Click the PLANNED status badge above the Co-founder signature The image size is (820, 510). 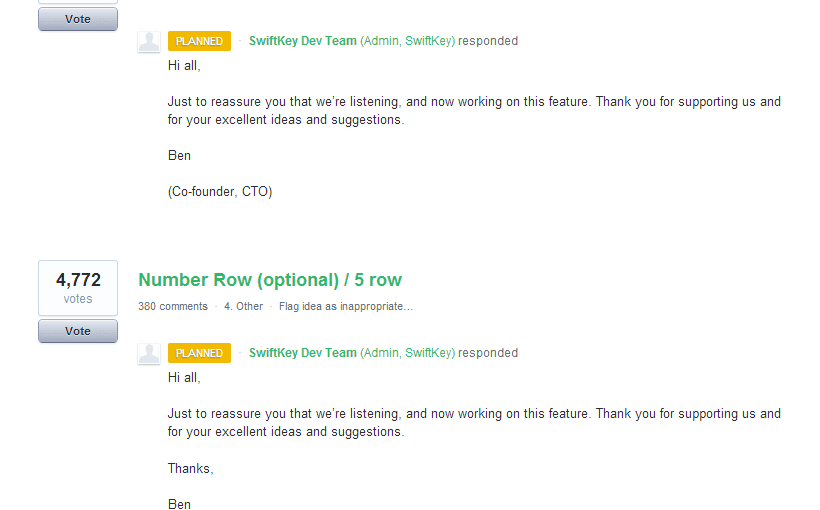(199, 41)
